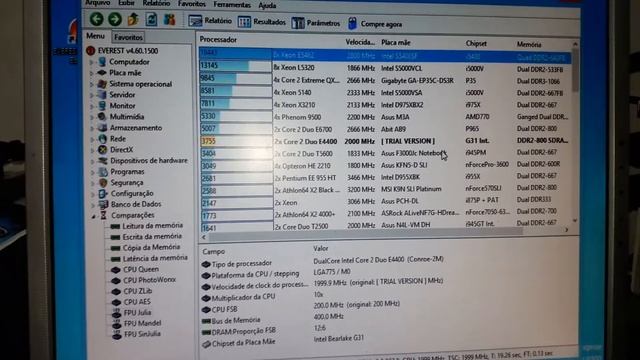Click the green Forward arrow icon
Image resolution: width=640 pixels, height=360 pixels.
pyautogui.click(x=115, y=19)
